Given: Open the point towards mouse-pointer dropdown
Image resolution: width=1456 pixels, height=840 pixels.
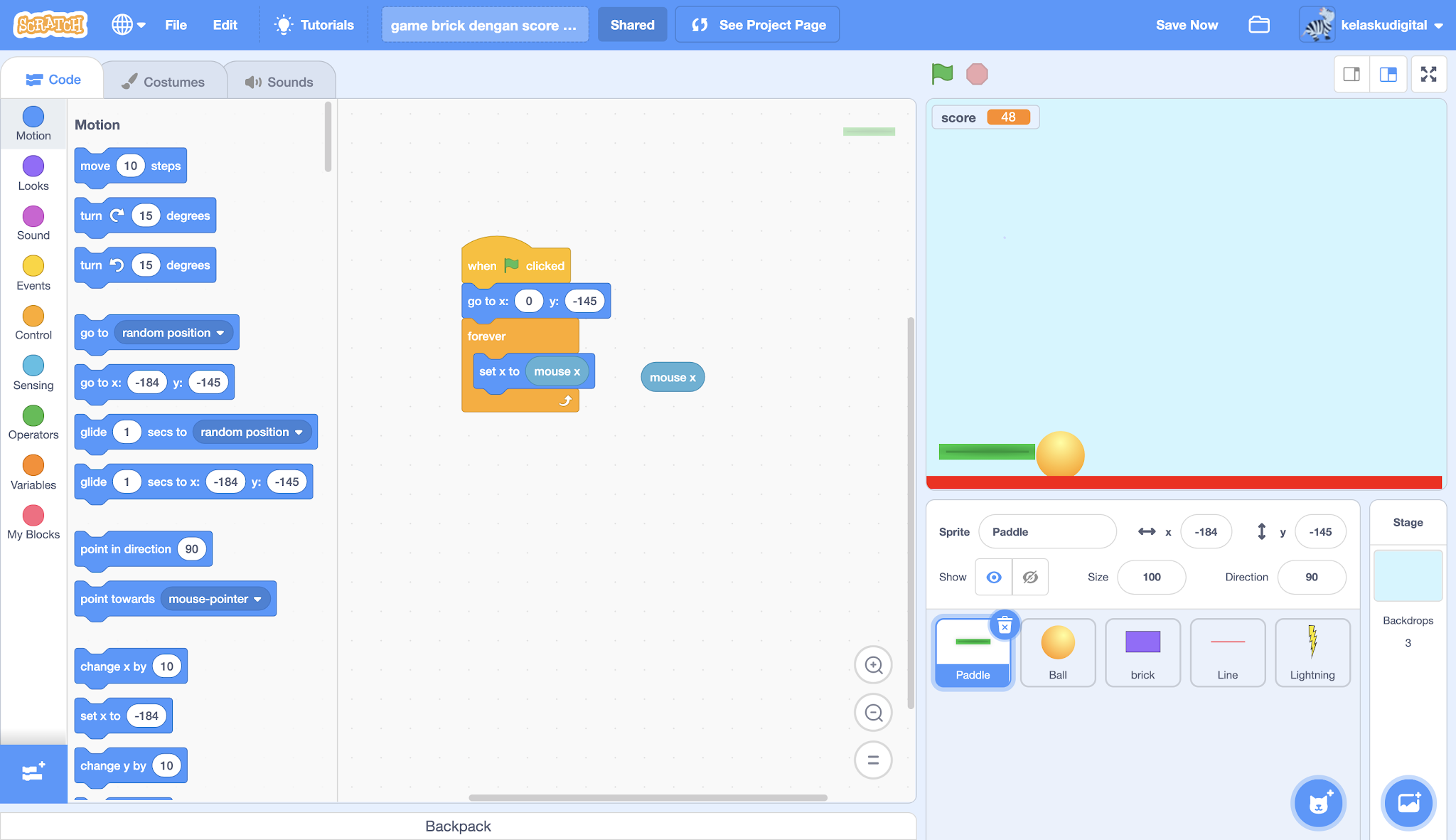Looking at the screenshot, I should 257,599.
